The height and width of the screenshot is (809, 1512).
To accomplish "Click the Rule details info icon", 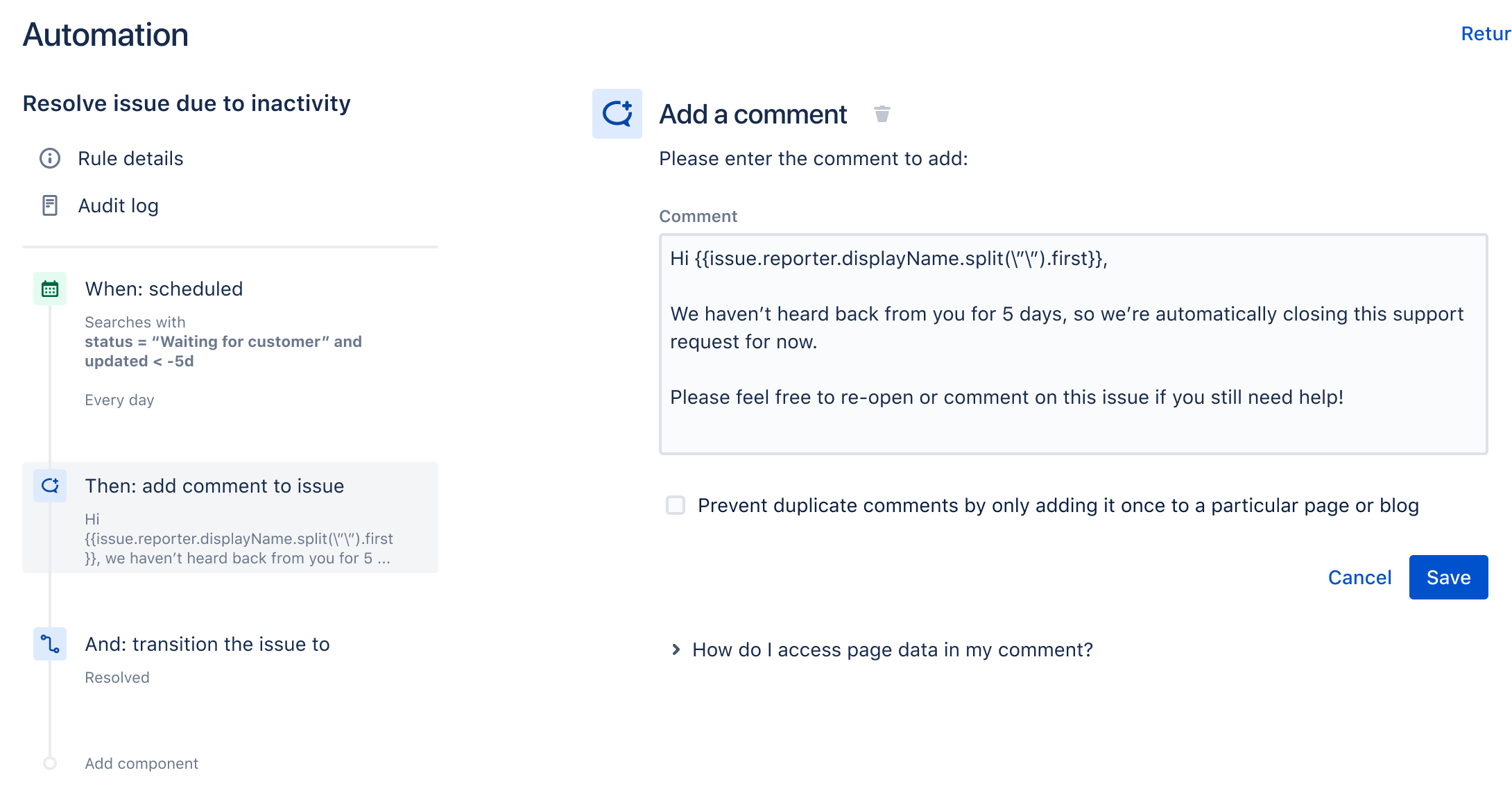I will coord(50,158).
